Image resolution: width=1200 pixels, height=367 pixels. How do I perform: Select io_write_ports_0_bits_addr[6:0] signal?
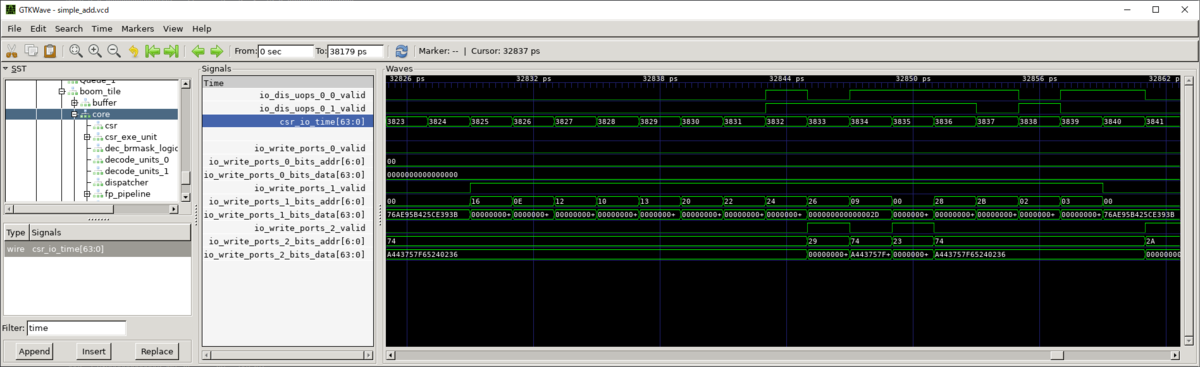pyautogui.click(x=287, y=161)
